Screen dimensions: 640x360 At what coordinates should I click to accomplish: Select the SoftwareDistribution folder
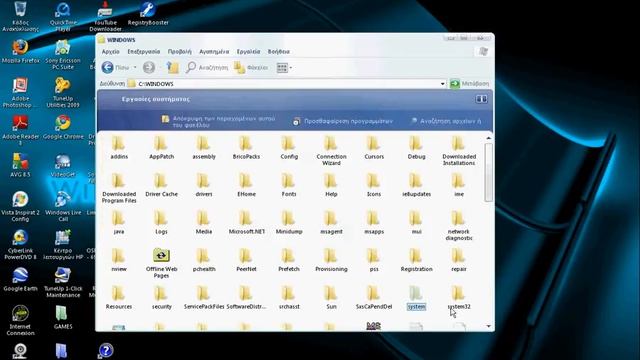246,298
